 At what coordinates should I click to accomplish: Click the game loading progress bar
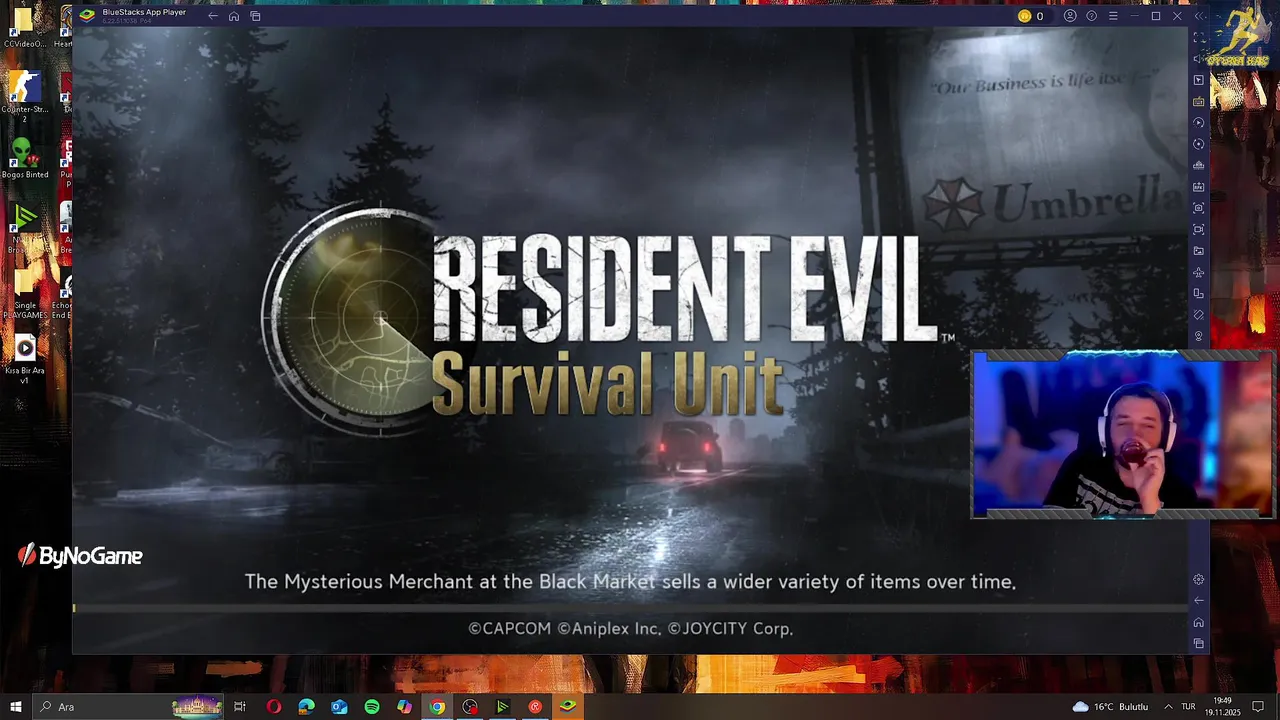[630, 607]
